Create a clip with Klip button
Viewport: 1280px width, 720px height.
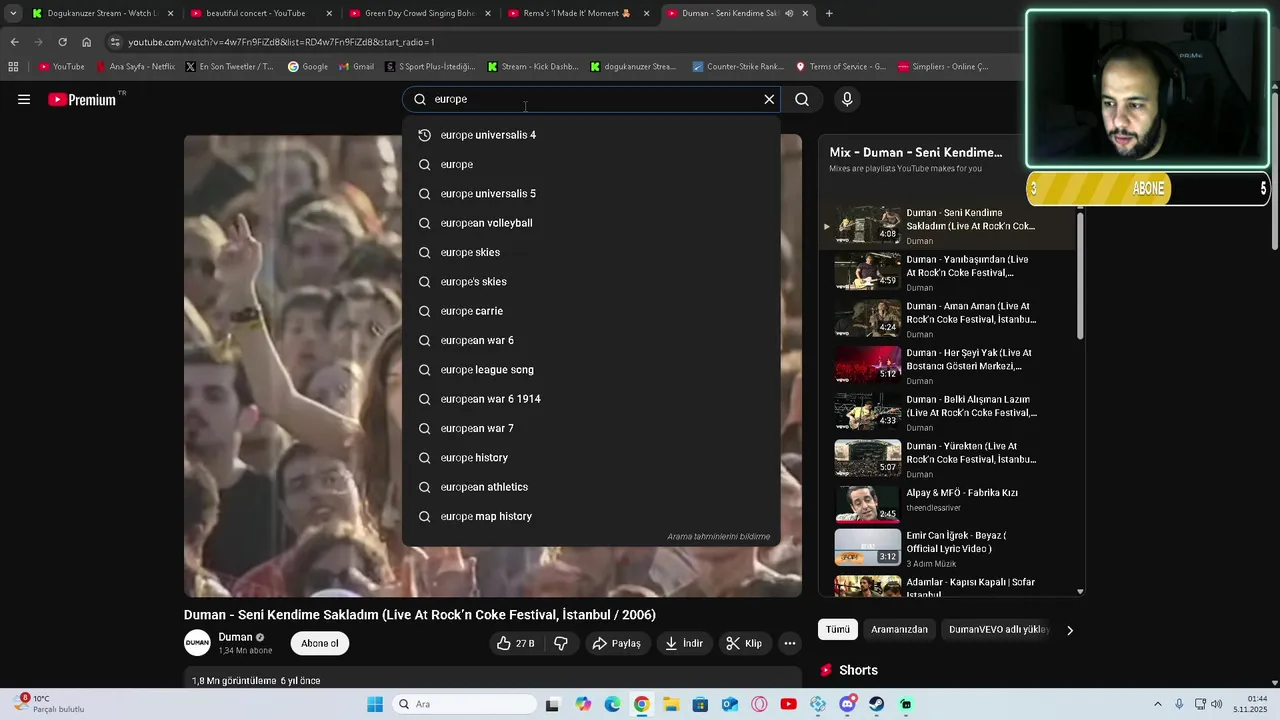pyautogui.click(x=744, y=643)
